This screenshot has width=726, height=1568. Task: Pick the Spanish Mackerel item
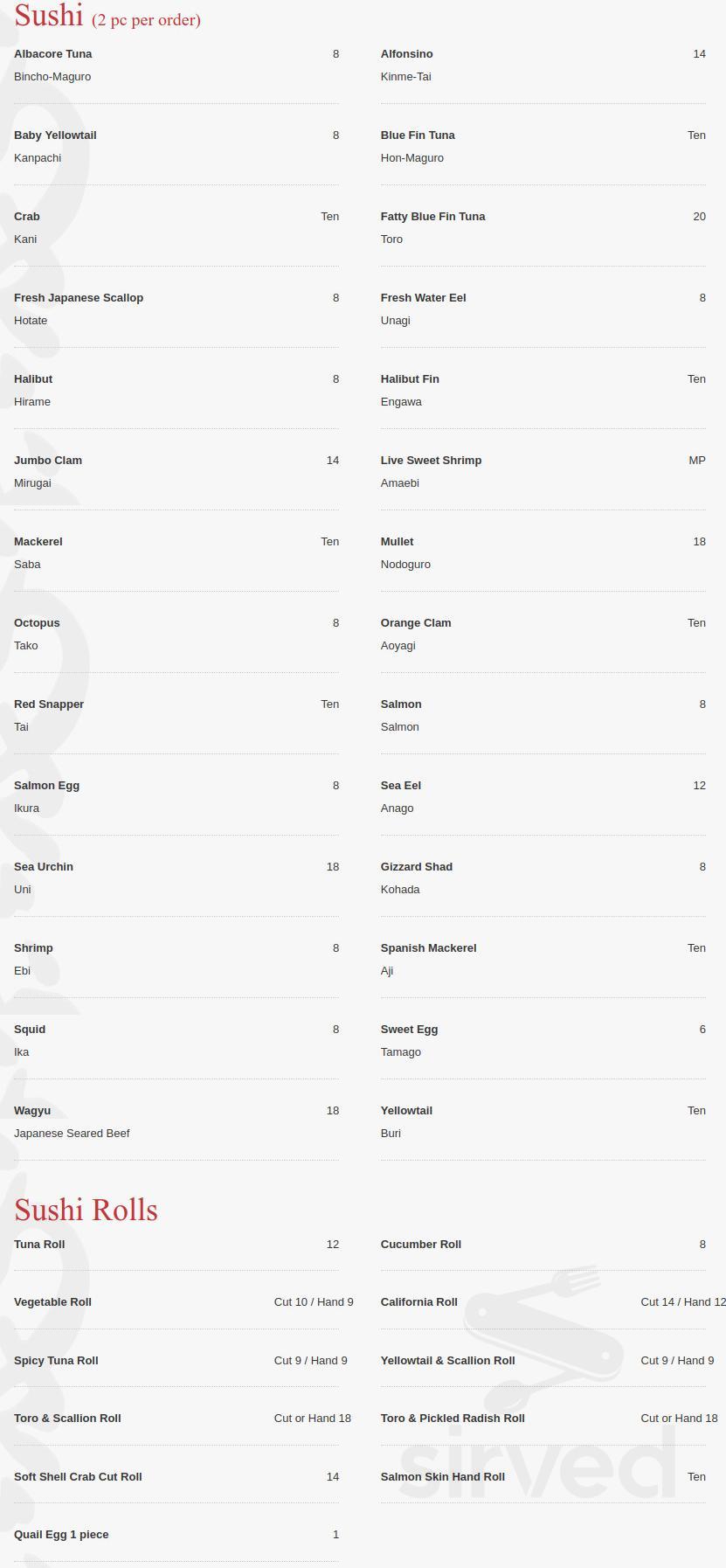coord(429,948)
